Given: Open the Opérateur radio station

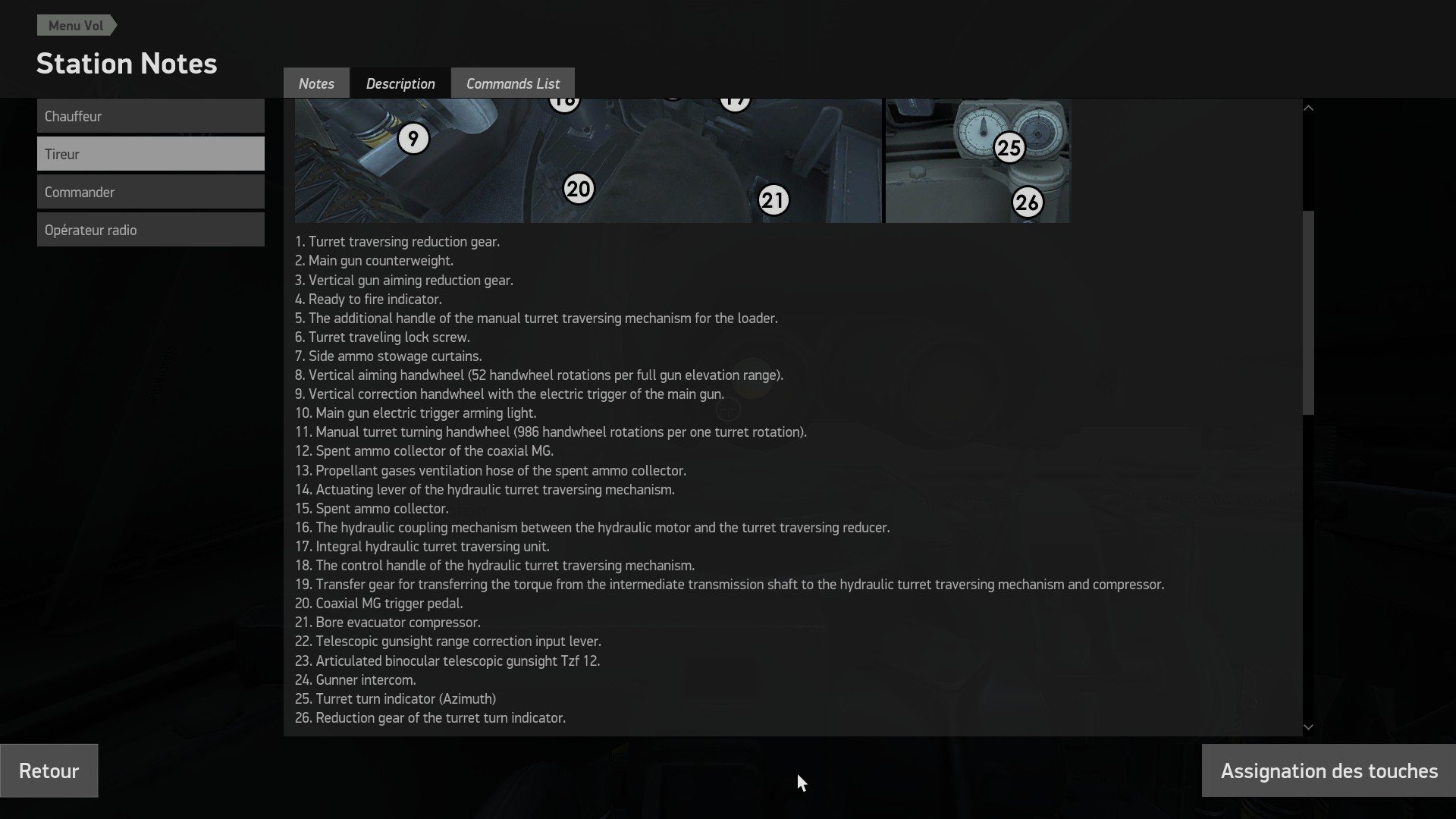Looking at the screenshot, I should pos(151,230).
